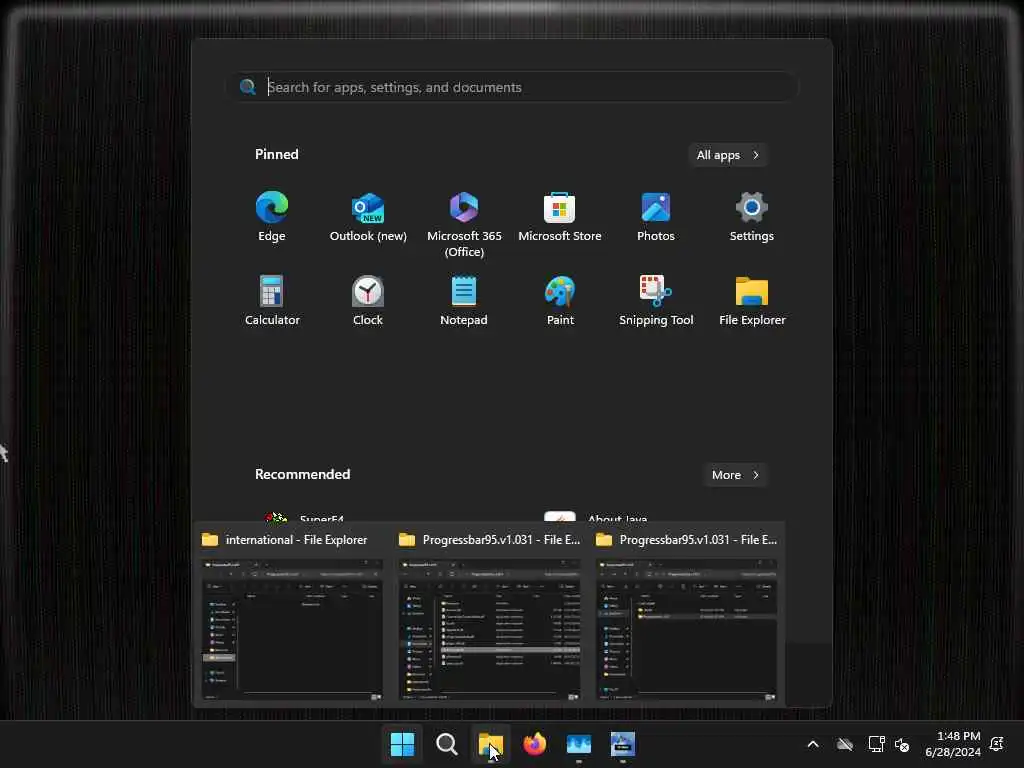Launch the Calculator app
The width and height of the screenshot is (1024, 768).
272,300
